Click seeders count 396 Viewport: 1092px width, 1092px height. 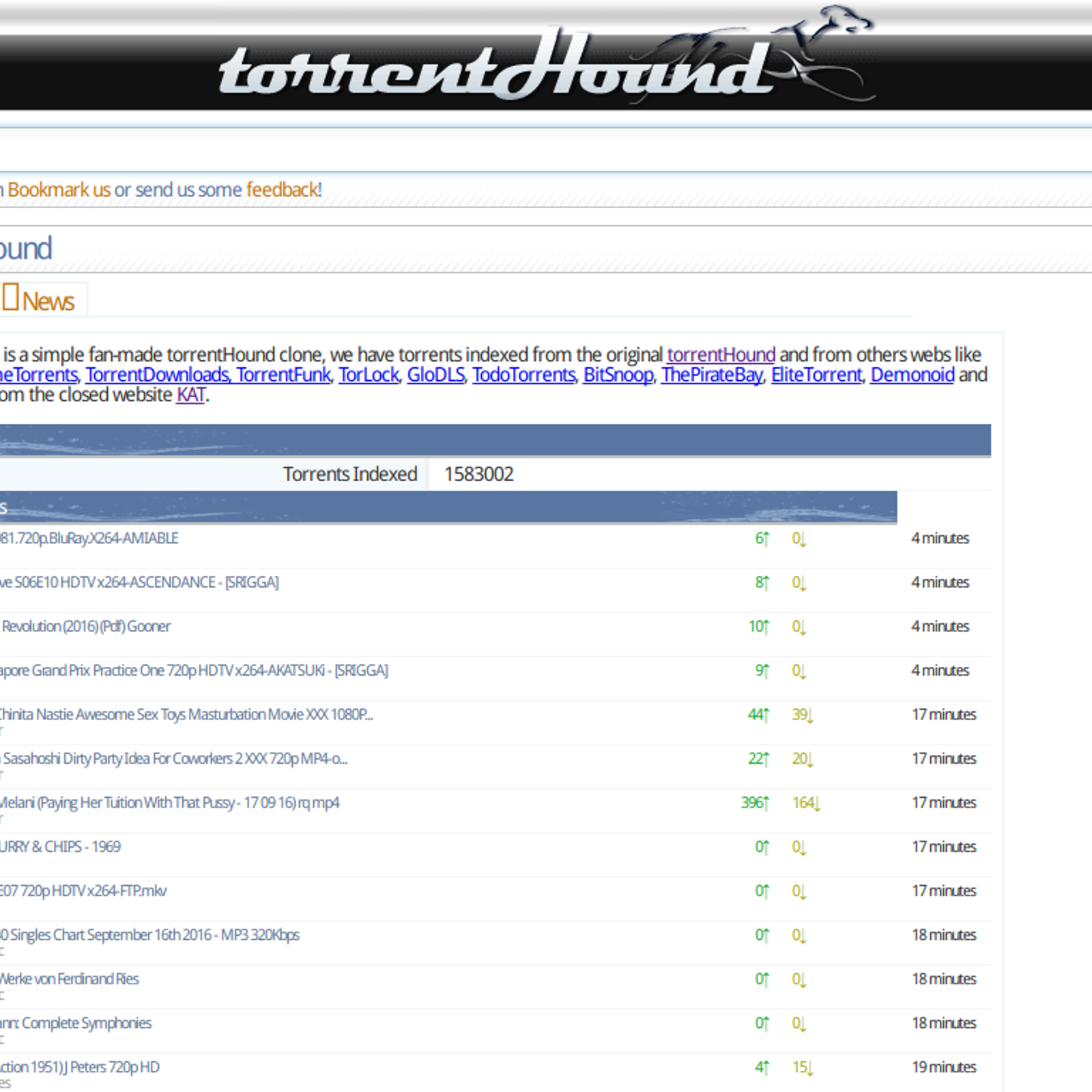755,803
